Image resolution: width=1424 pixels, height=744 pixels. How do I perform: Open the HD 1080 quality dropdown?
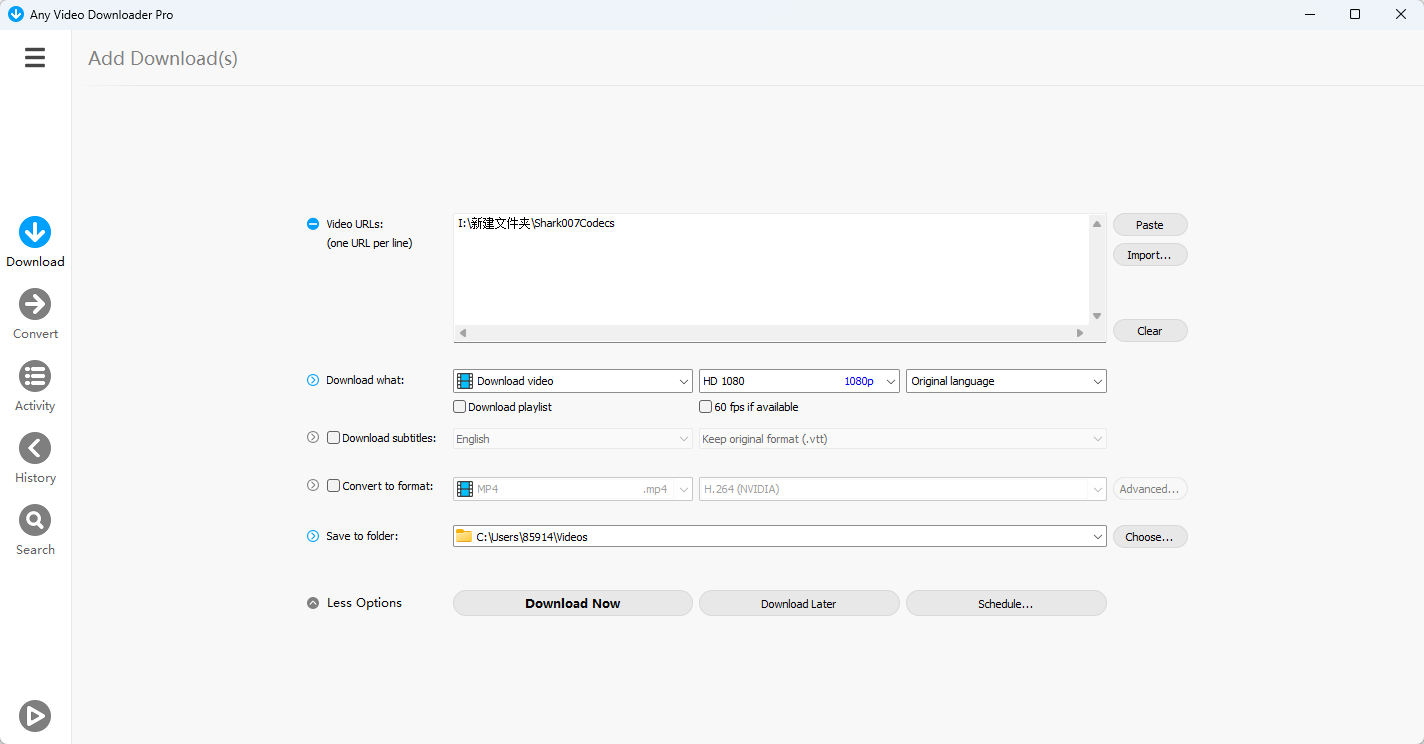799,381
